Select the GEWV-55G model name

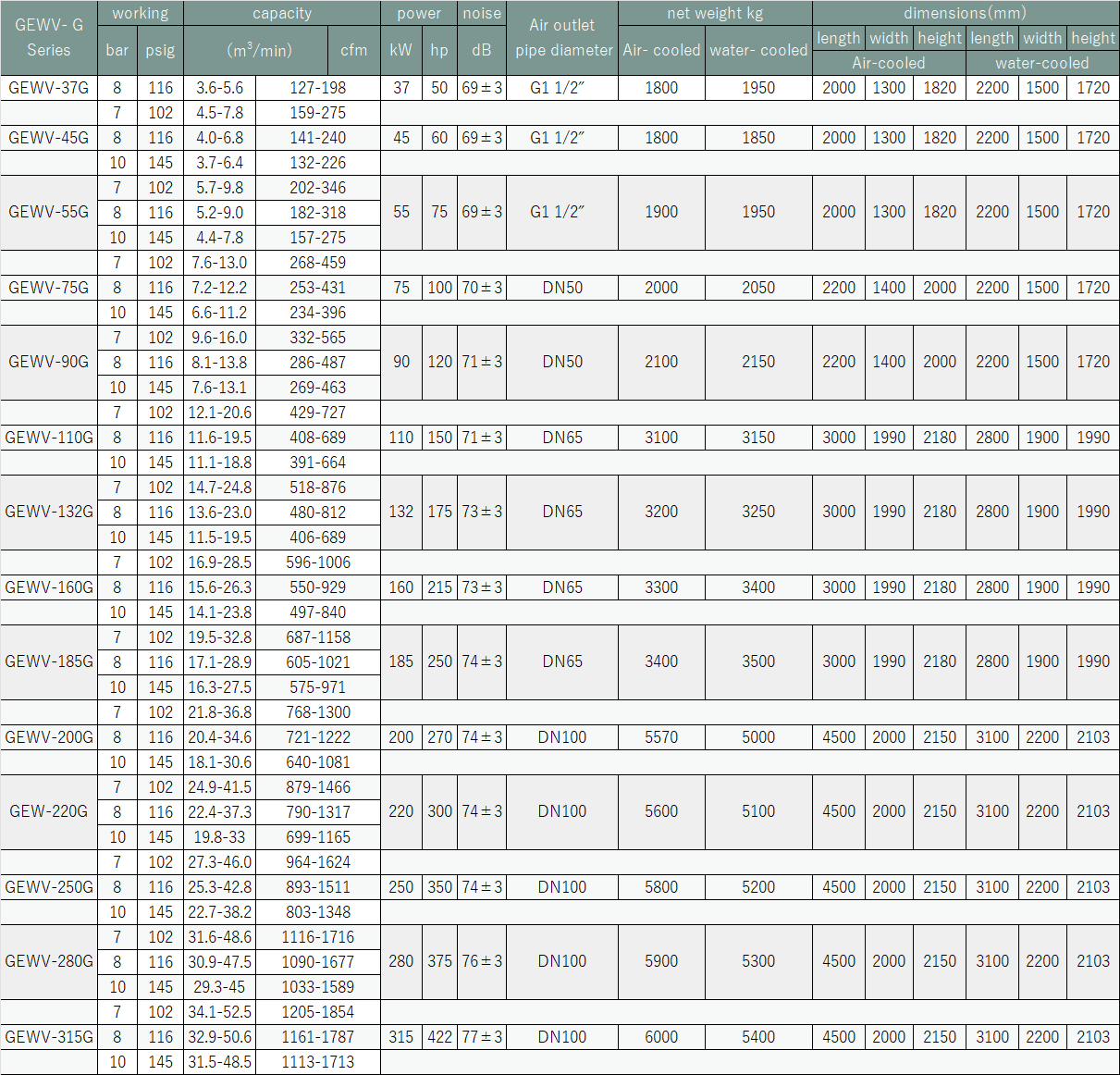click(x=49, y=212)
